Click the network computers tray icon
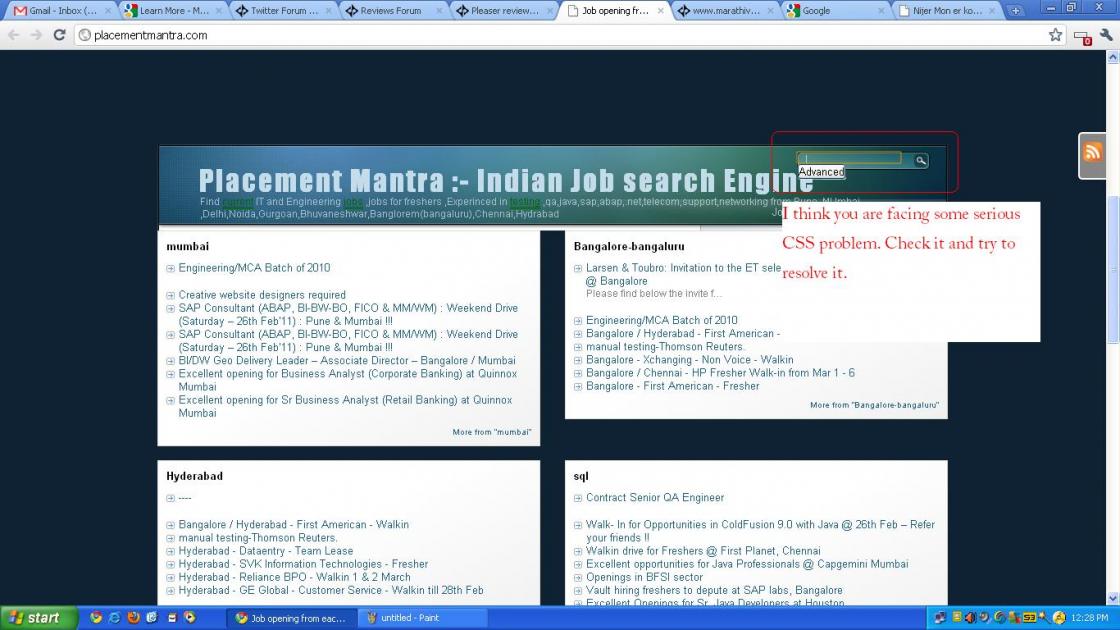Image resolution: width=1120 pixels, height=630 pixels. (x=940, y=618)
